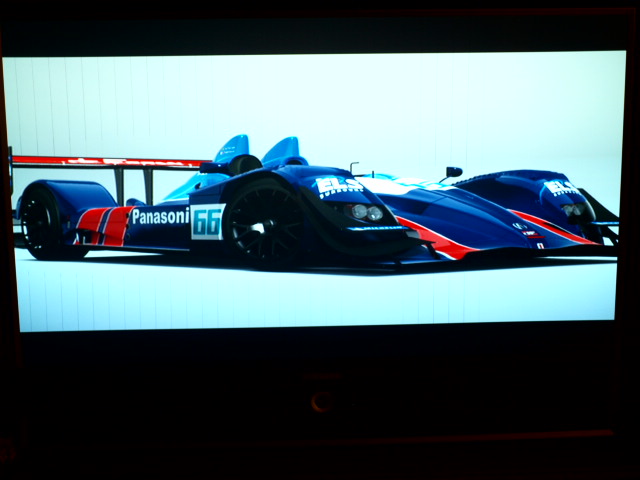Click the near car's headlight cluster

[x=367, y=212]
